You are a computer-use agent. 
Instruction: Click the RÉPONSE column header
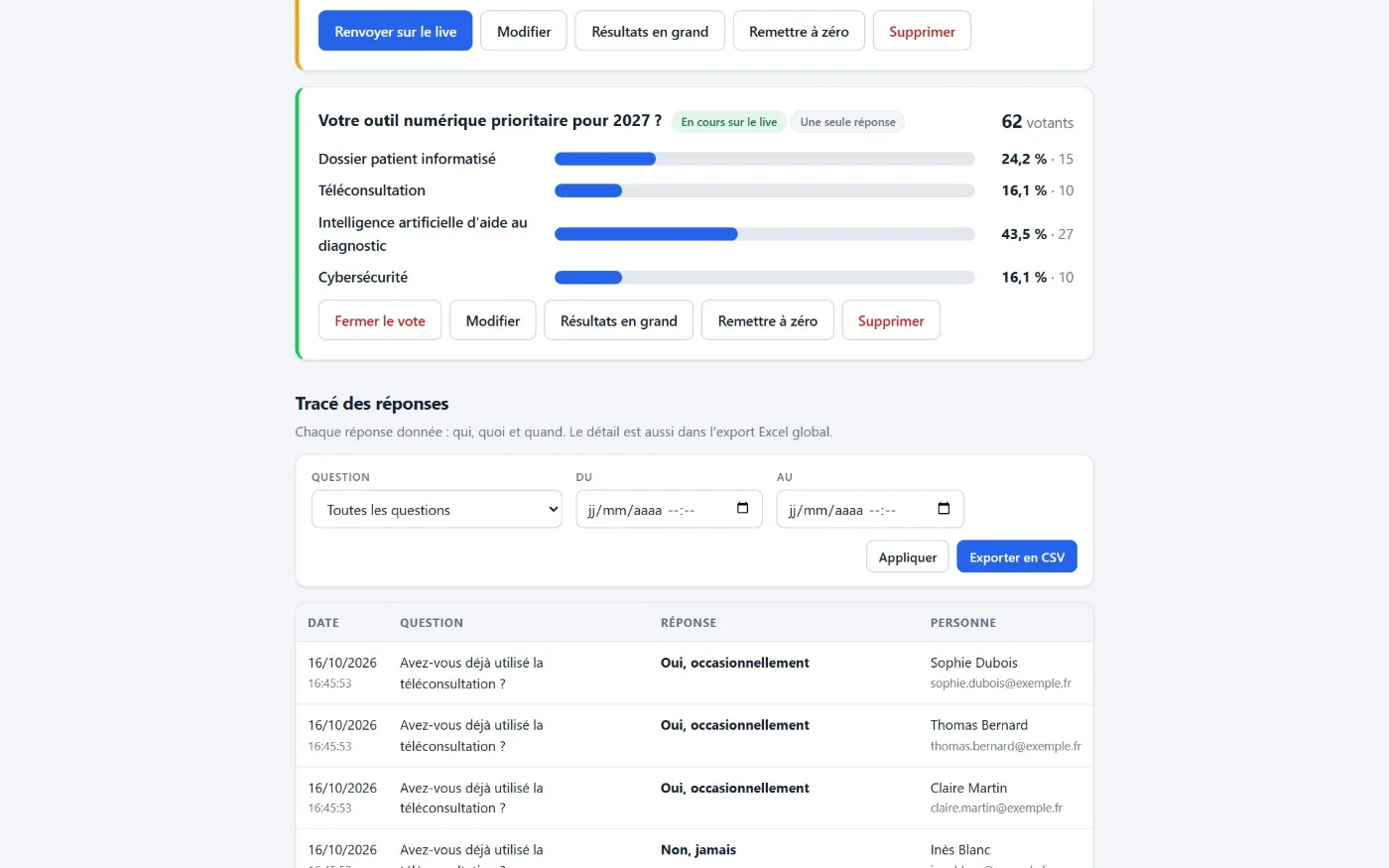point(689,623)
